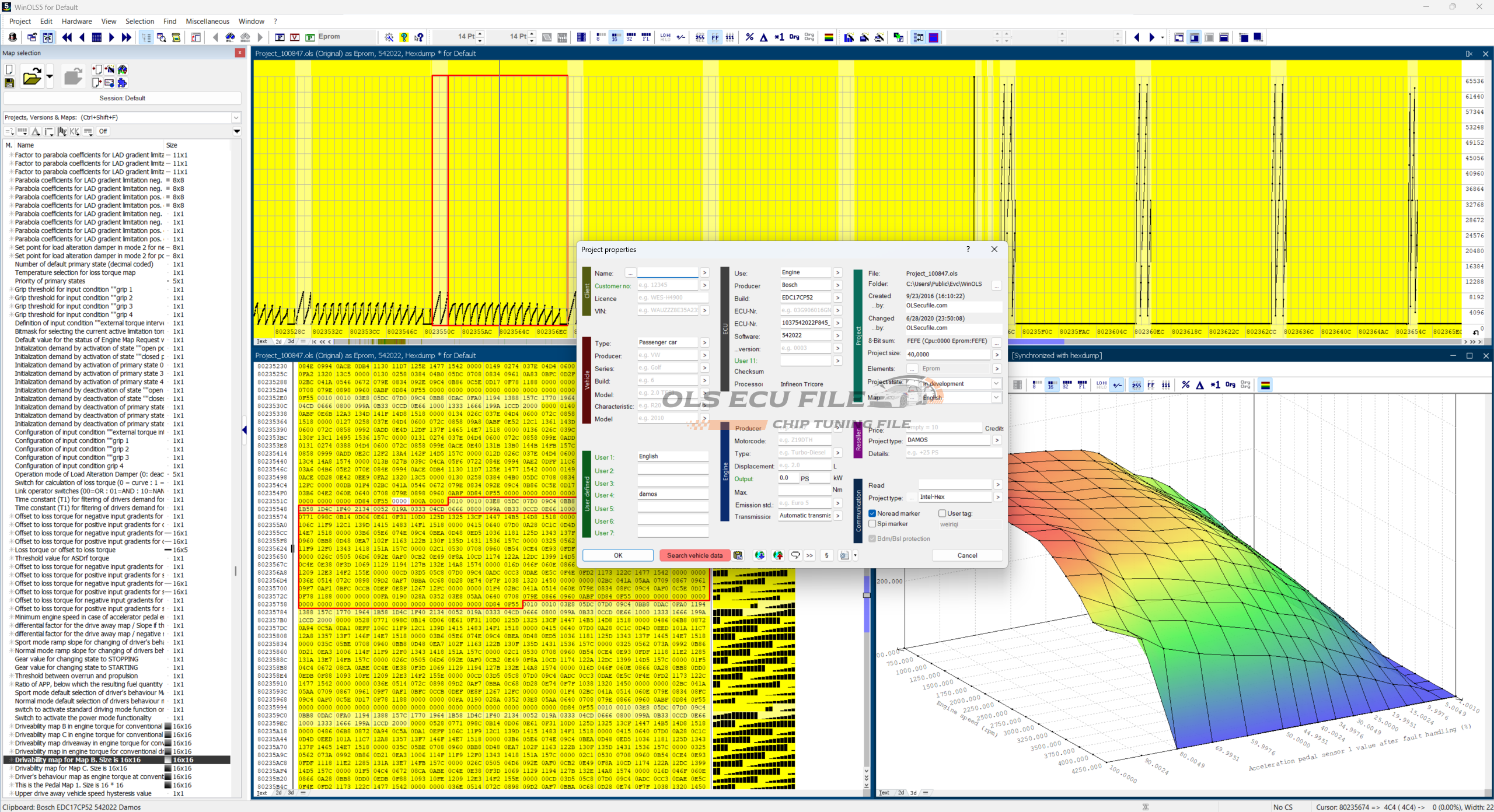Uncheck the Noread marker checkbox
This screenshot has height=812, width=1494.
(x=872, y=513)
